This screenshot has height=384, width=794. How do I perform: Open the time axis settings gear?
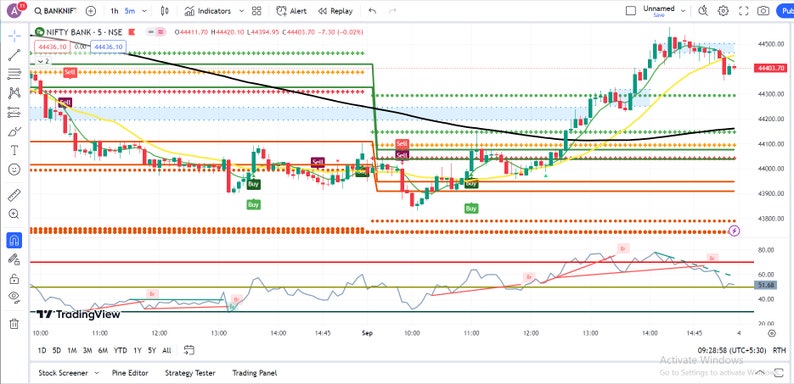tap(772, 333)
